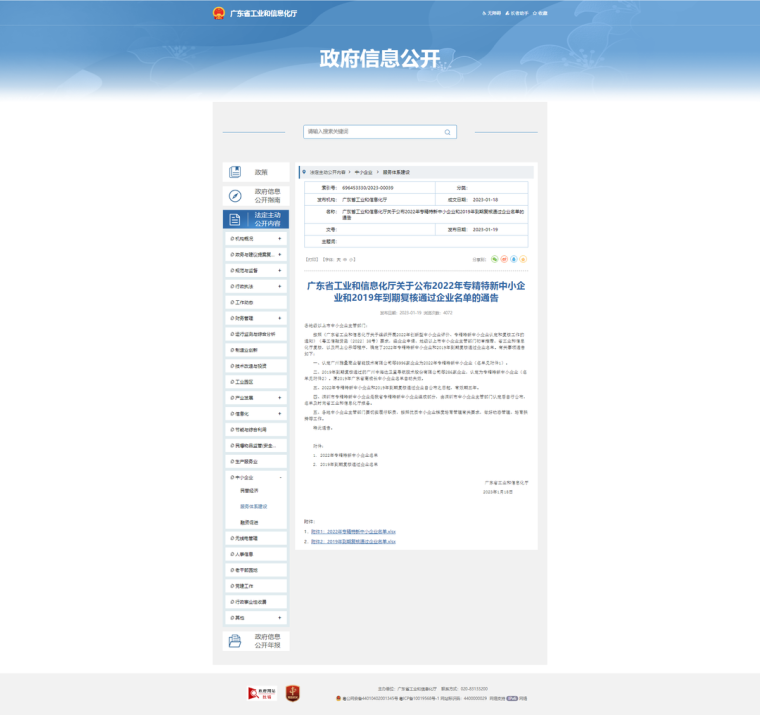Screen dimensions: 760x715
Task: Share the article via green WeChat icon
Action: click(494, 259)
